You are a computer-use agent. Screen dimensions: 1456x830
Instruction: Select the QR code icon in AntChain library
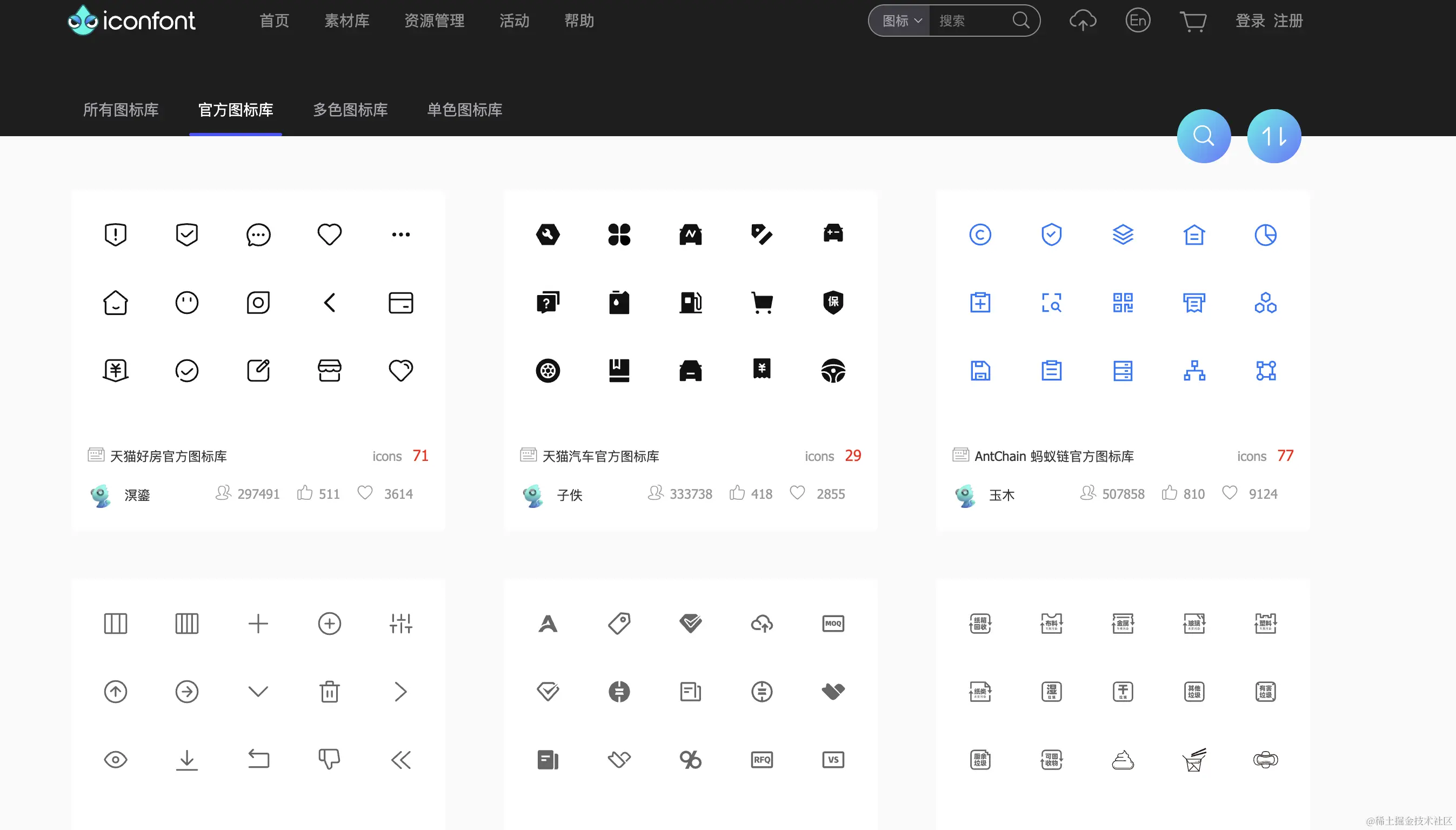click(1123, 303)
